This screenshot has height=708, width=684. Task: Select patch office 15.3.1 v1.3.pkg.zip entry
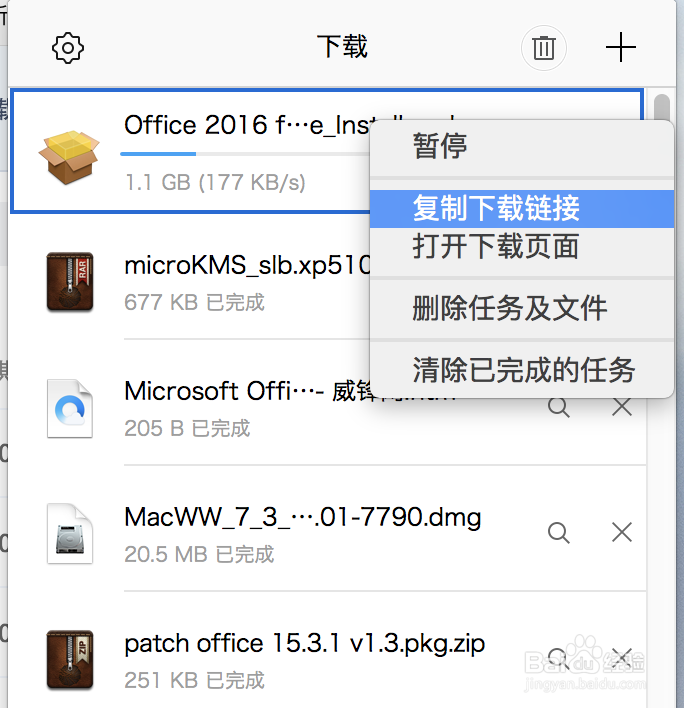tap(327, 659)
